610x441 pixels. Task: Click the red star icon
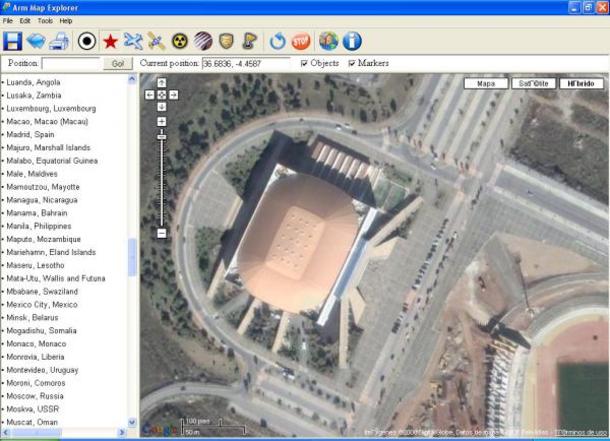pos(110,41)
